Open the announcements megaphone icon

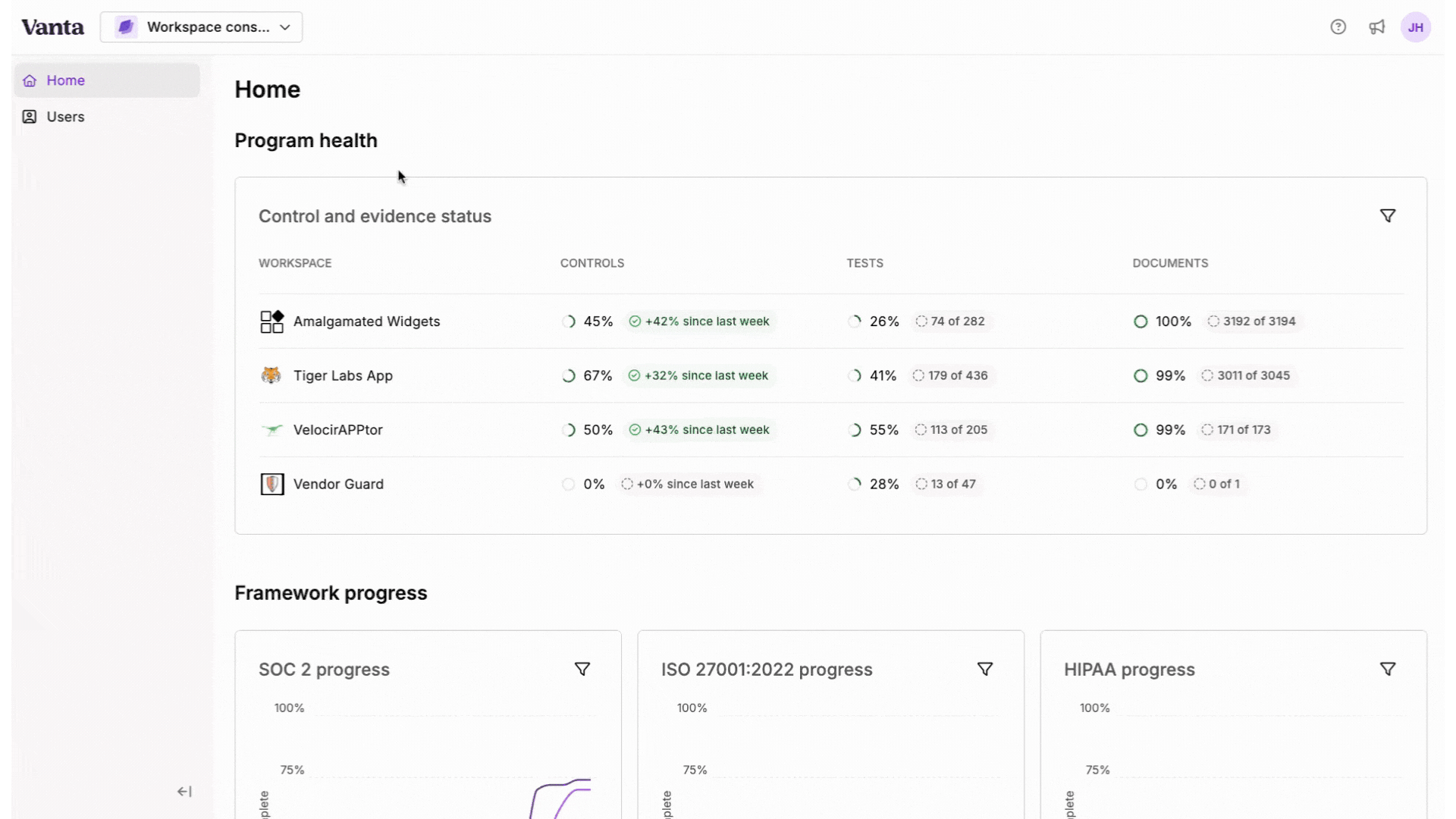(1376, 27)
